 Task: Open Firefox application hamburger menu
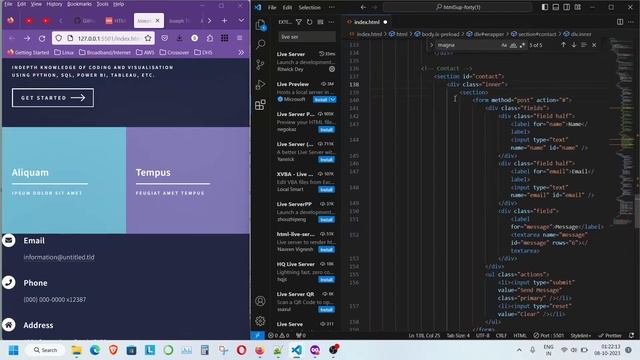[240, 38]
